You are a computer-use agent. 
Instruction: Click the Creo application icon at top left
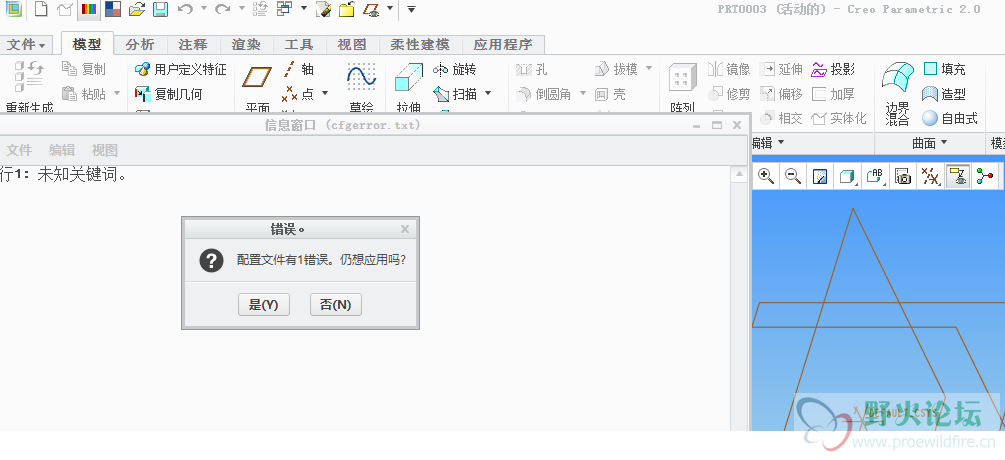tap(13, 9)
